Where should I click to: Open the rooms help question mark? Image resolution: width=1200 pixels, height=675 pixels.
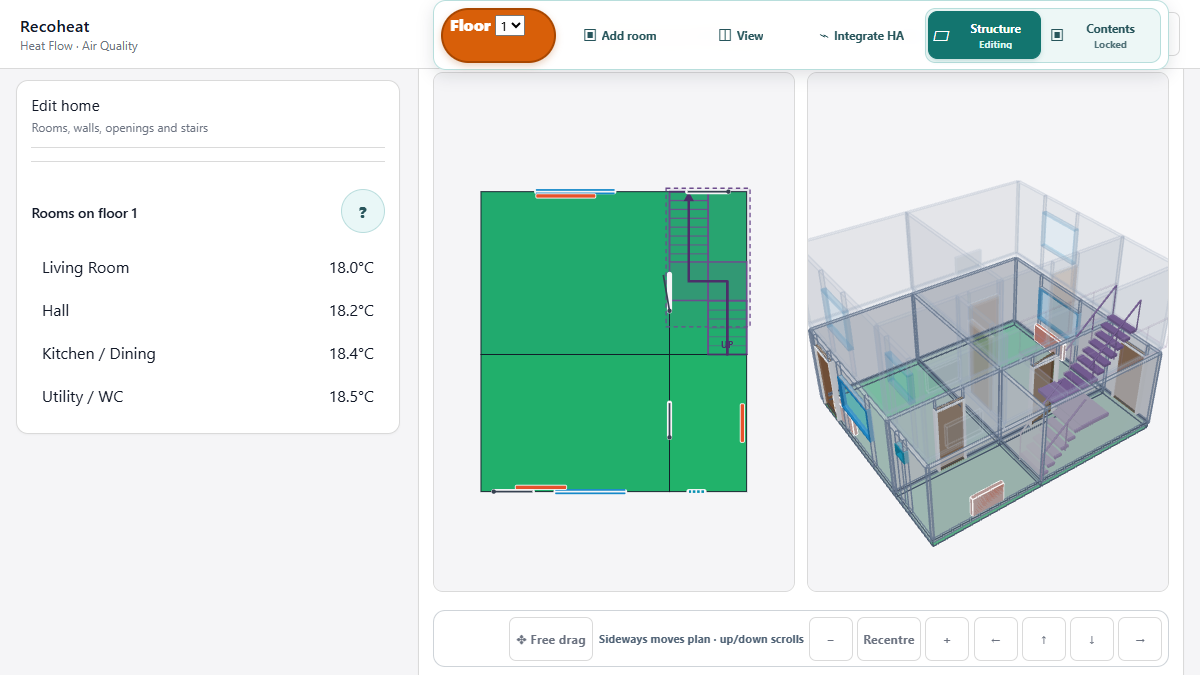363,211
